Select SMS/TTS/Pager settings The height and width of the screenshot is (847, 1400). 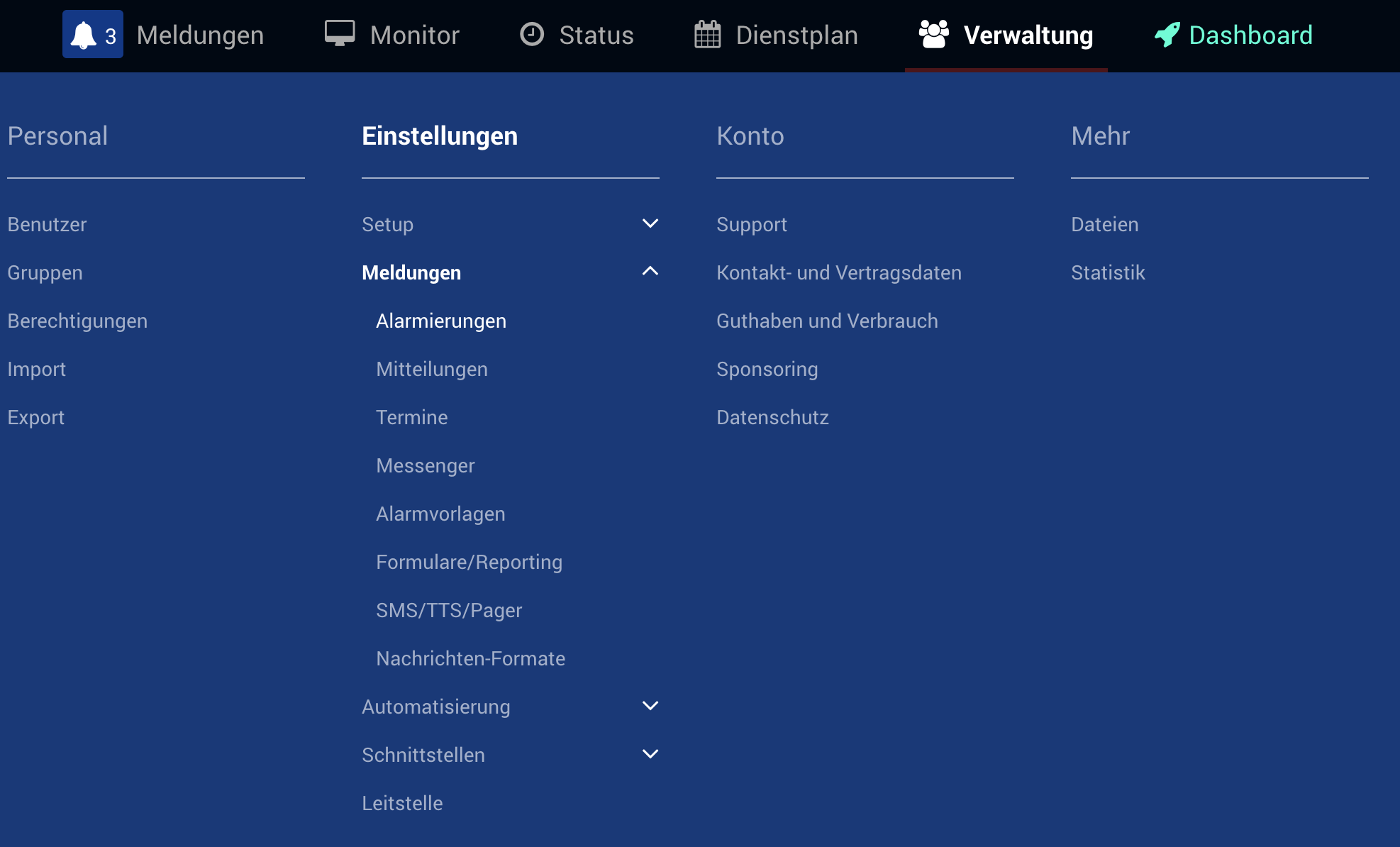(x=449, y=610)
